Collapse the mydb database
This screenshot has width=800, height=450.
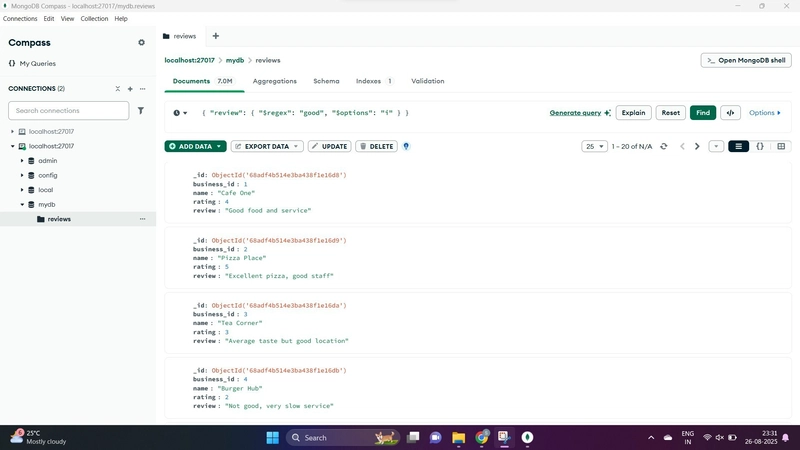pyautogui.click(x=22, y=204)
